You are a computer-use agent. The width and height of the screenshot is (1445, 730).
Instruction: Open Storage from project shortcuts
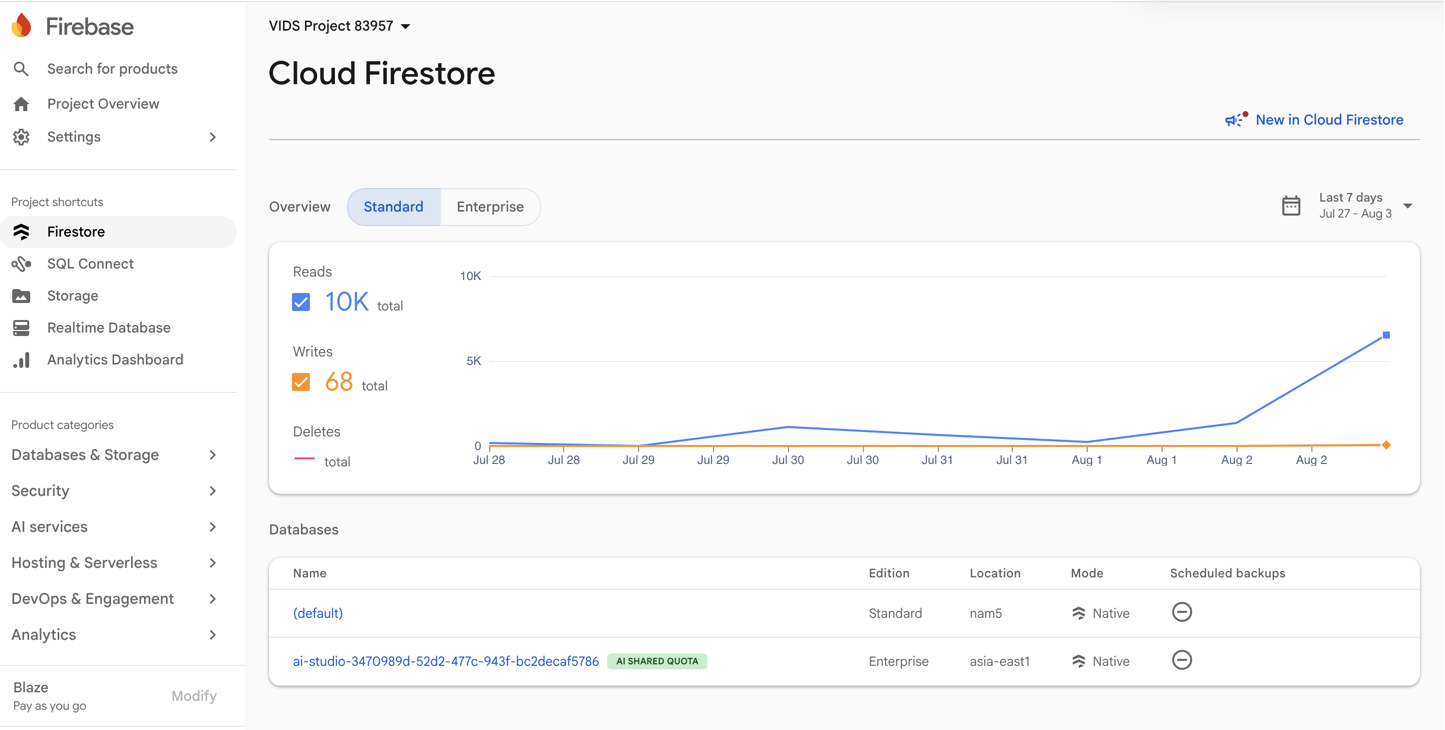tap(73, 296)
